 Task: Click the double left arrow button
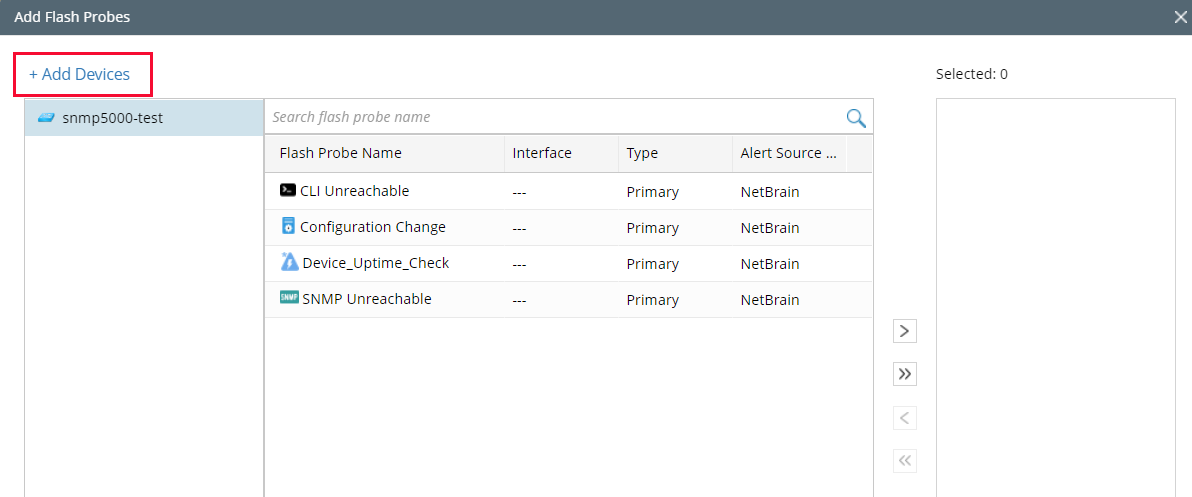coord(905,461)
